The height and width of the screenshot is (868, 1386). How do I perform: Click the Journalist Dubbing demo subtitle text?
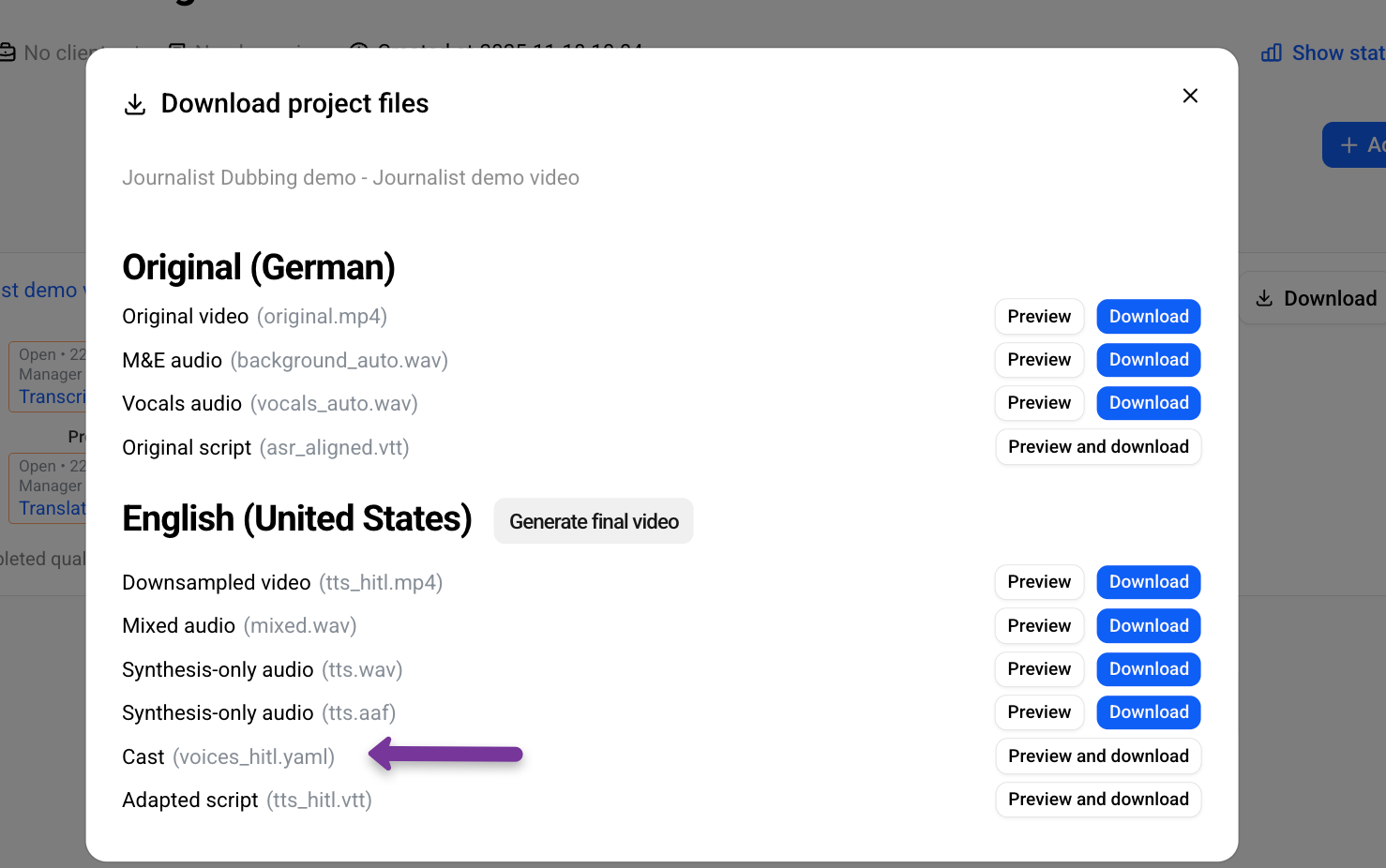[351, 178]
